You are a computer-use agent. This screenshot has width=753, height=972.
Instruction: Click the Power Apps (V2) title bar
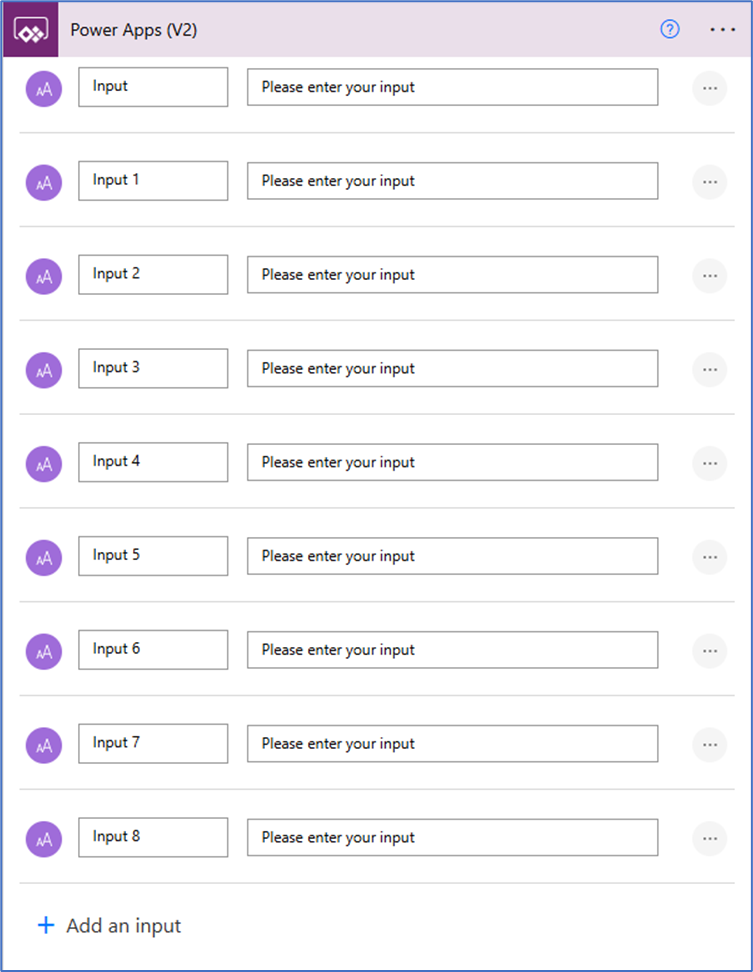coord(377,30)
